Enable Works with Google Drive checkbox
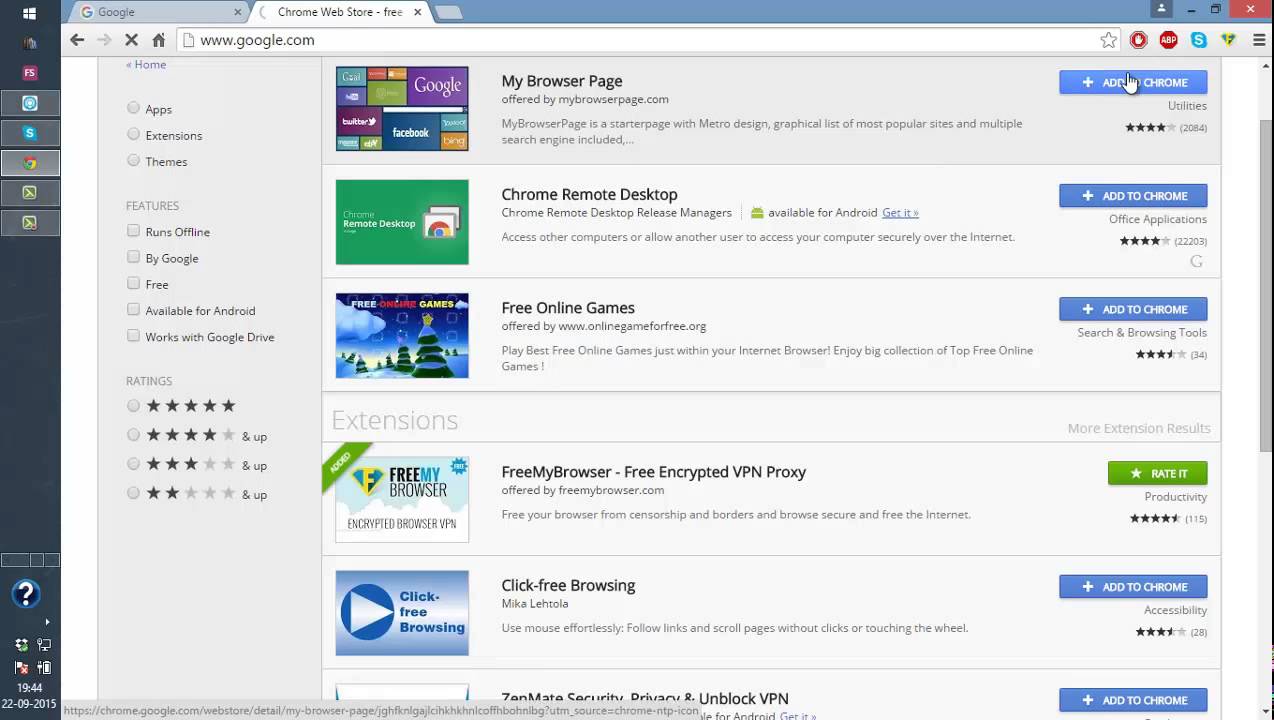Viewport: 1274px width, 720px height. coord(133,336)
